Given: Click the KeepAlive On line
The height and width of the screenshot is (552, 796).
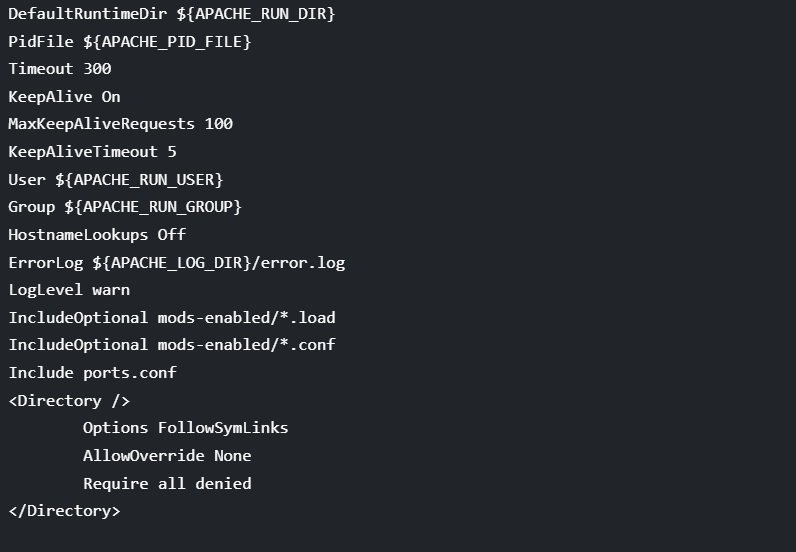Looking at the screenshot, I should 64,96.
